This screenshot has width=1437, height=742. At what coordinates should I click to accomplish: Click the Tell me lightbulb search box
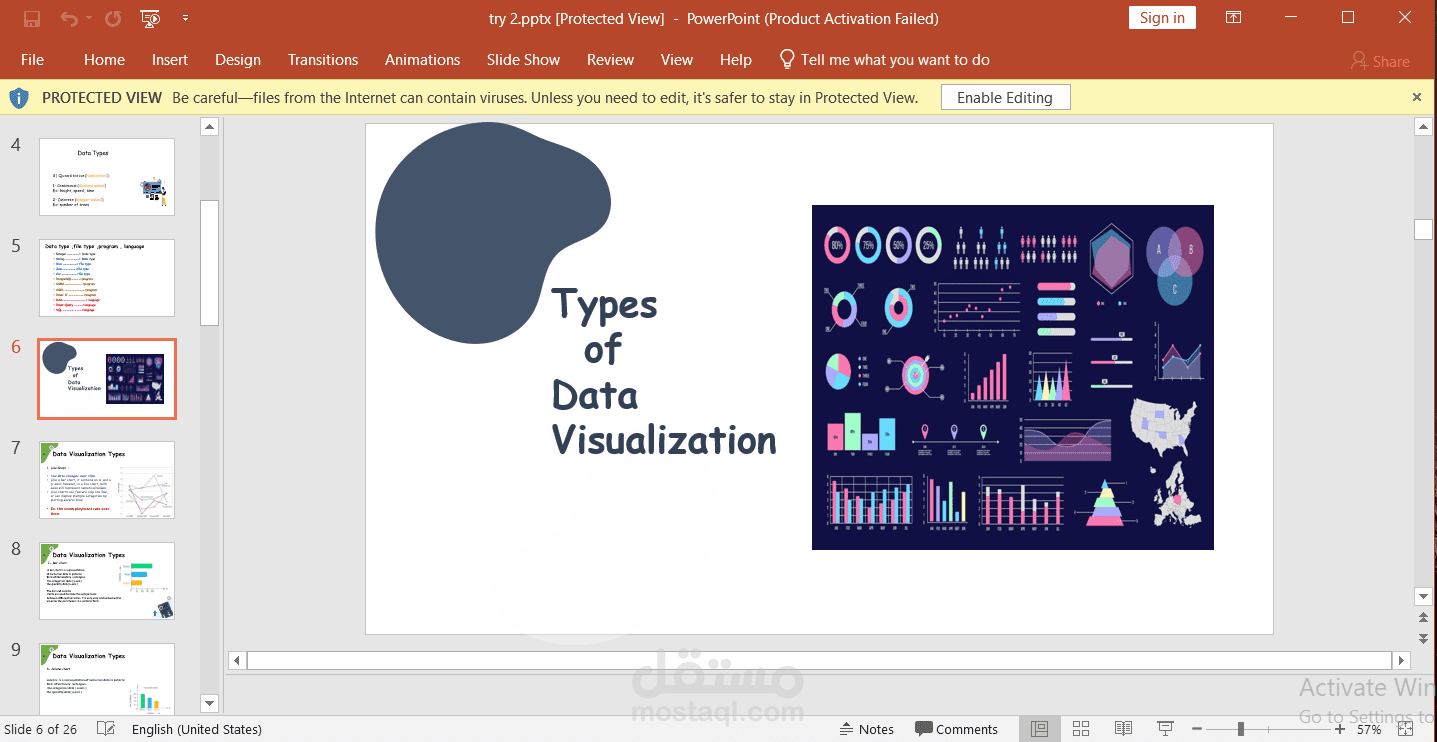point(885,60)
